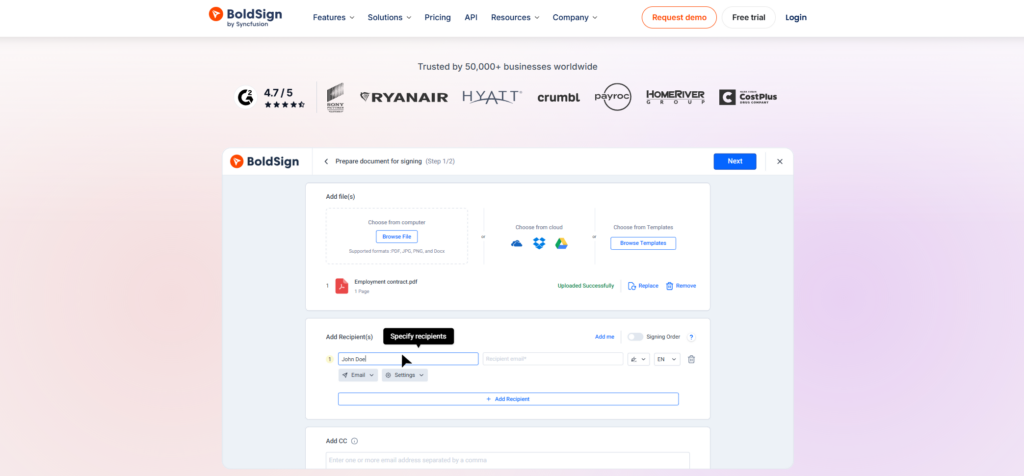Image resolution: width=1024 pixels, height=476 pixels.
Task: Open the signer role dropdown
Action: pos(638,359)
